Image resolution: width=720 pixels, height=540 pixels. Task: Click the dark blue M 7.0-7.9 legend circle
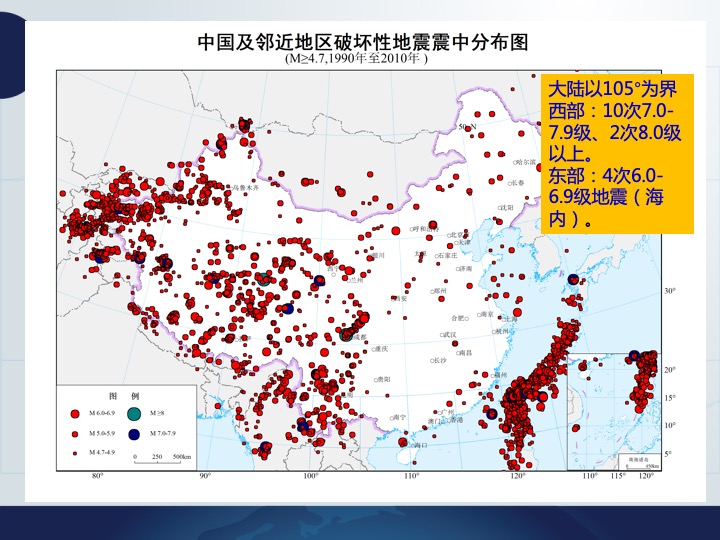click(134, 434)
